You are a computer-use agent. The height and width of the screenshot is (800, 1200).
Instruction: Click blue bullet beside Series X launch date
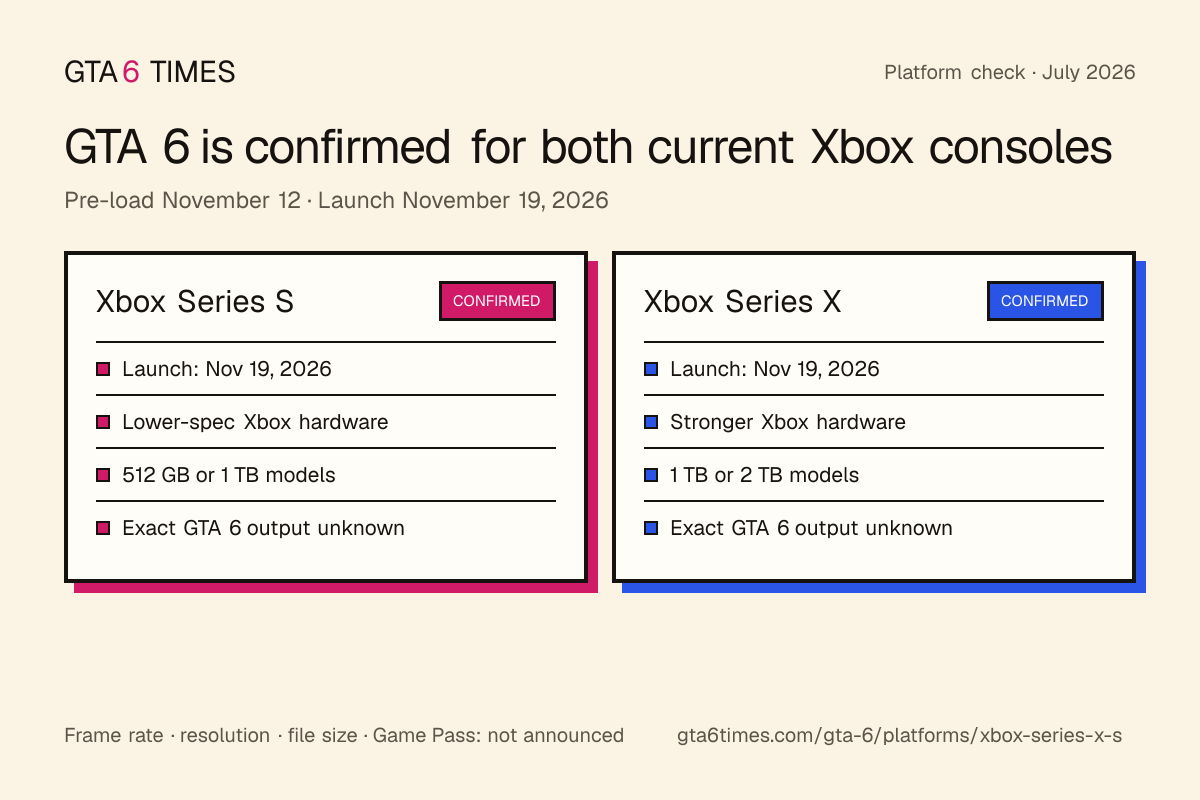(650, 369)
